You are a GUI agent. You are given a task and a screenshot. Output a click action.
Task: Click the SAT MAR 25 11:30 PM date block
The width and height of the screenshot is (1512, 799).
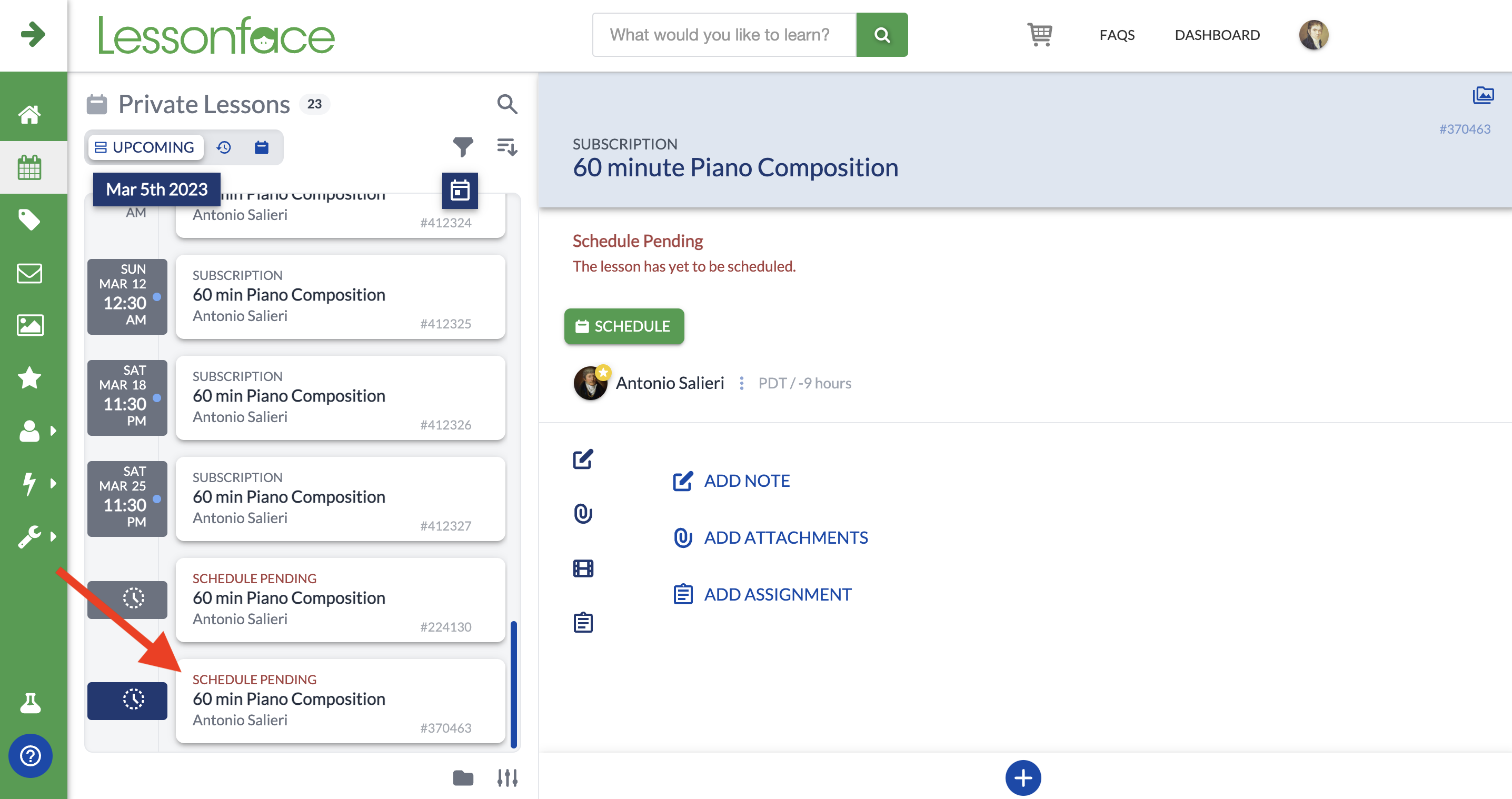click(x=127, y=498)
